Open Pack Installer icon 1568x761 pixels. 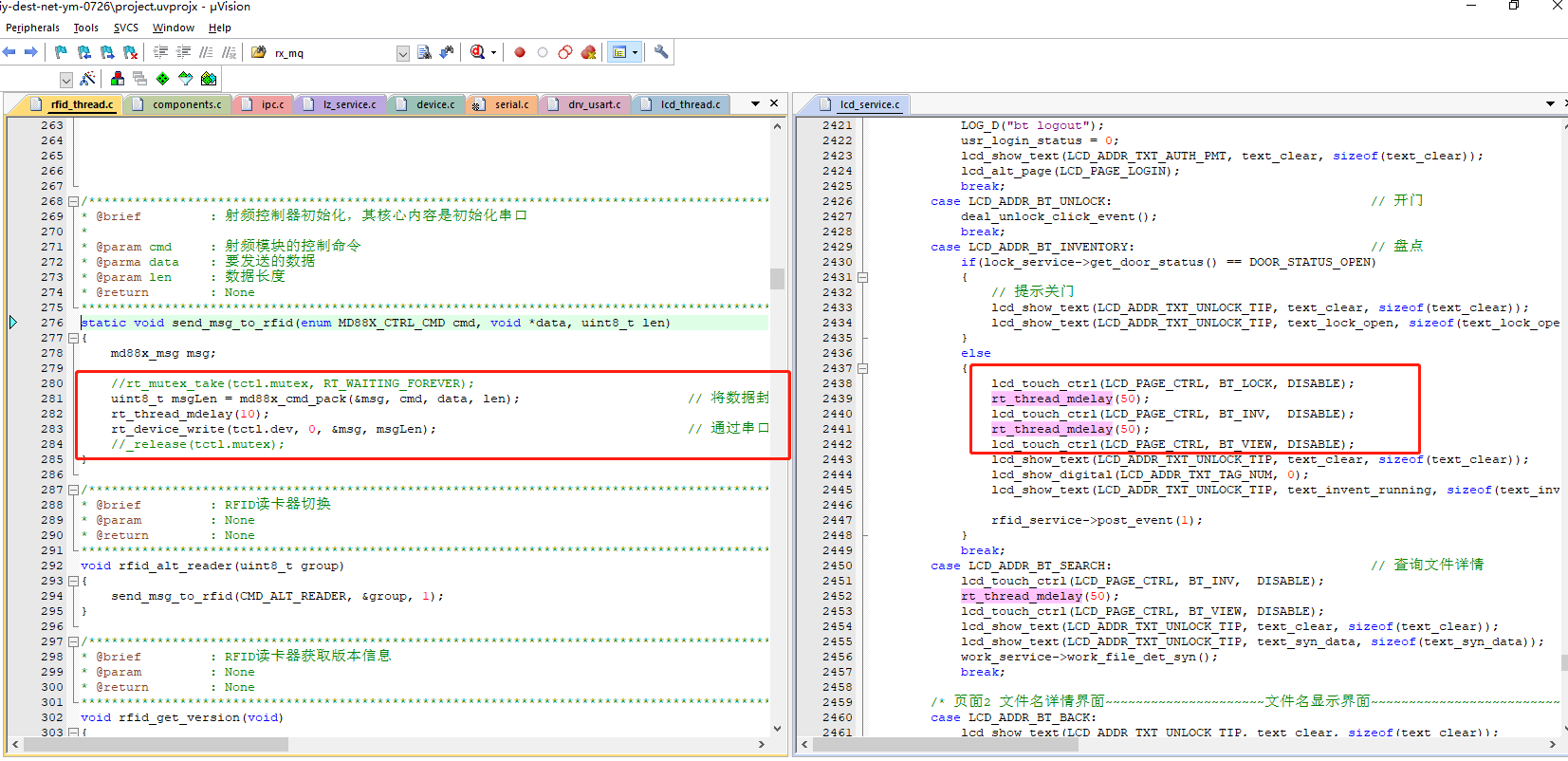pos(209,79)
